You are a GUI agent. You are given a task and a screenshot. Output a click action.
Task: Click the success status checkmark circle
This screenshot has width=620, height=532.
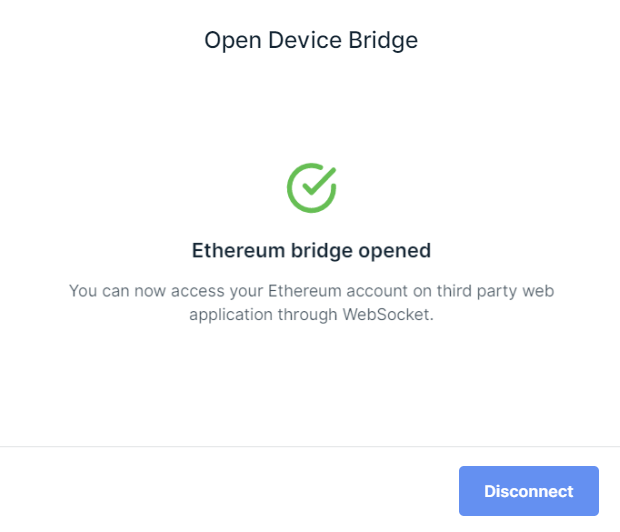(x=311, y=187)
